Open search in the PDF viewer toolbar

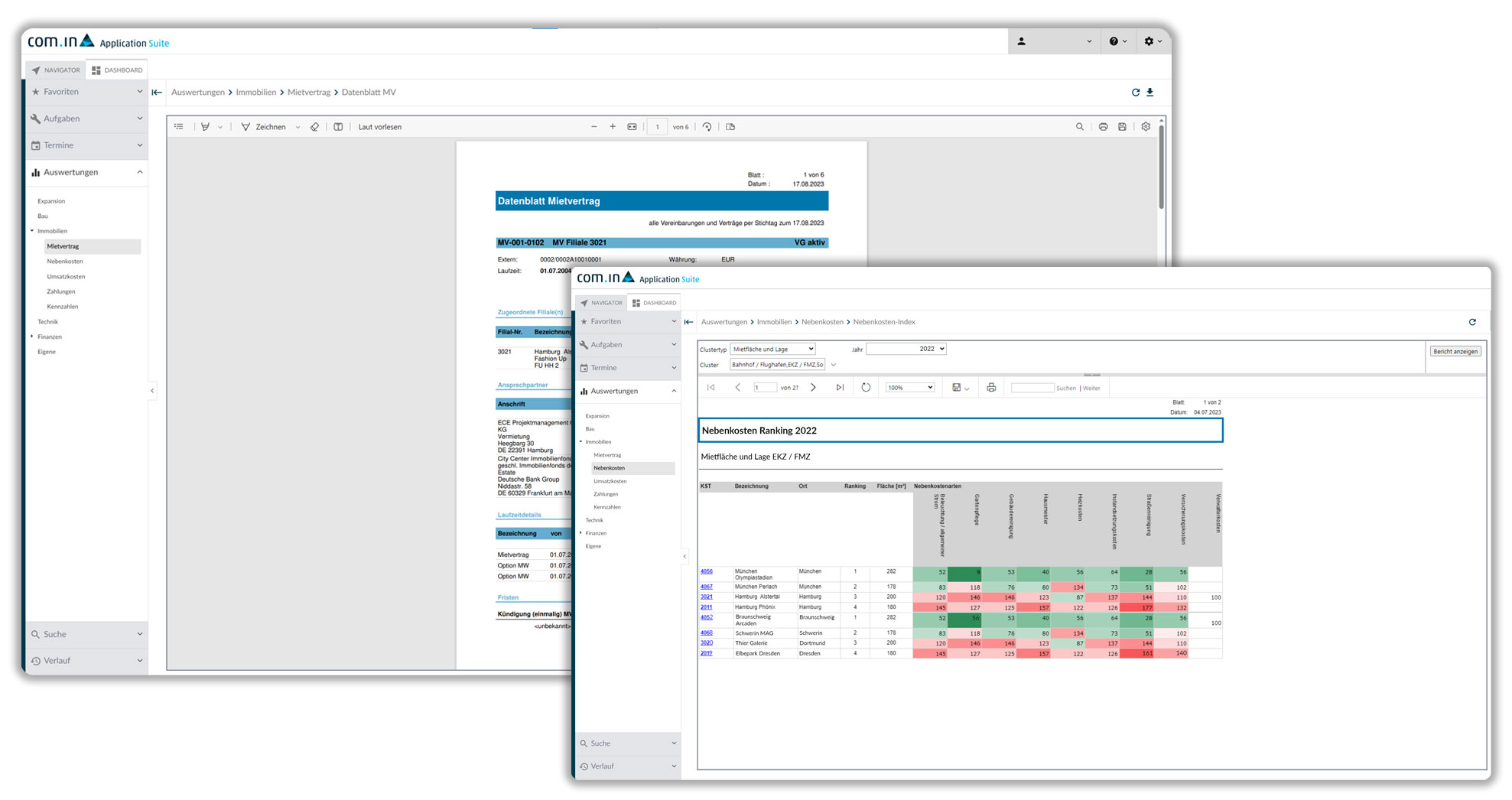click(1079, 127)
